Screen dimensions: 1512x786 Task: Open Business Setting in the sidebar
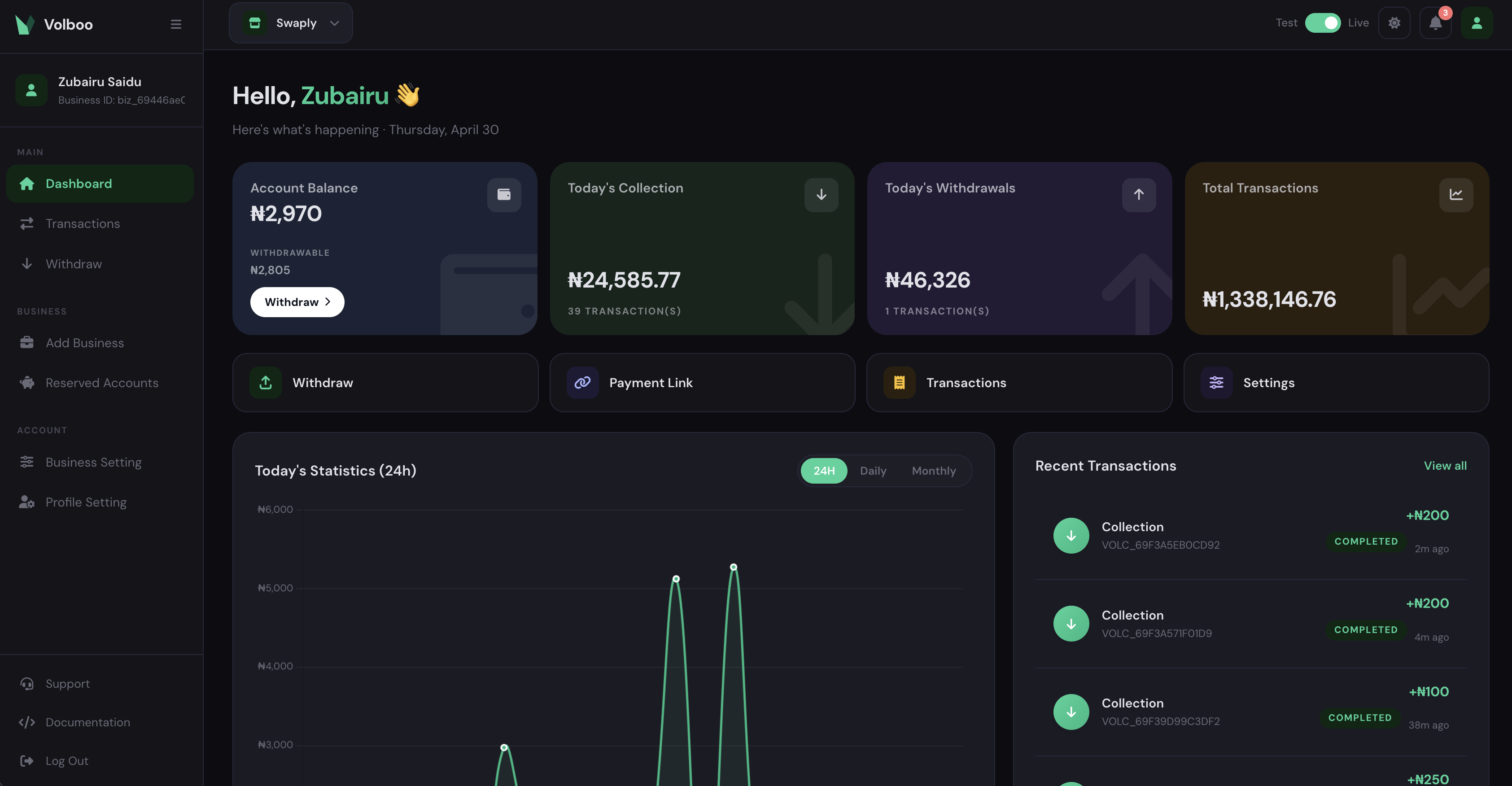click(100, 463)
